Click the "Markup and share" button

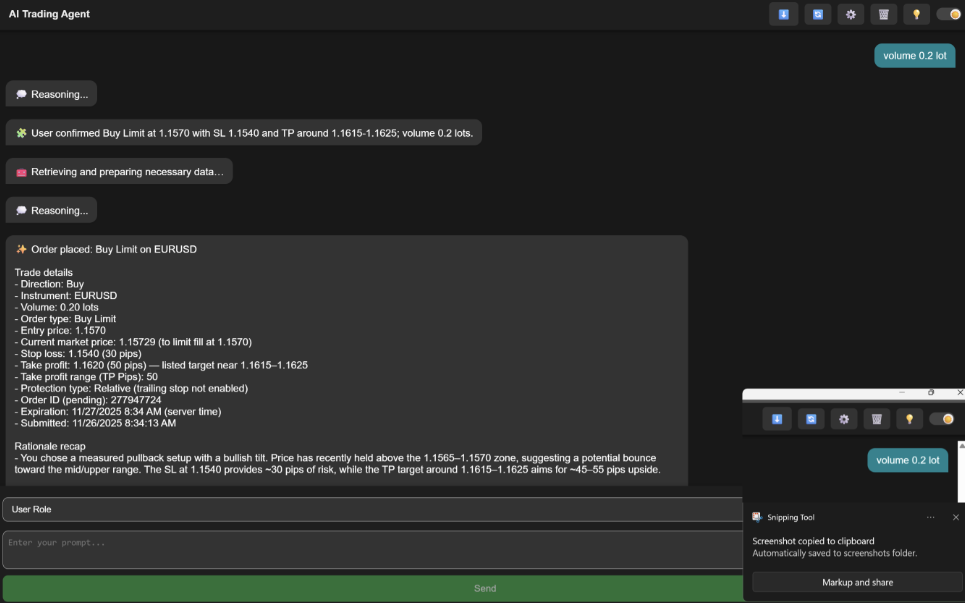pyautogui.click(x=857, y=582)
